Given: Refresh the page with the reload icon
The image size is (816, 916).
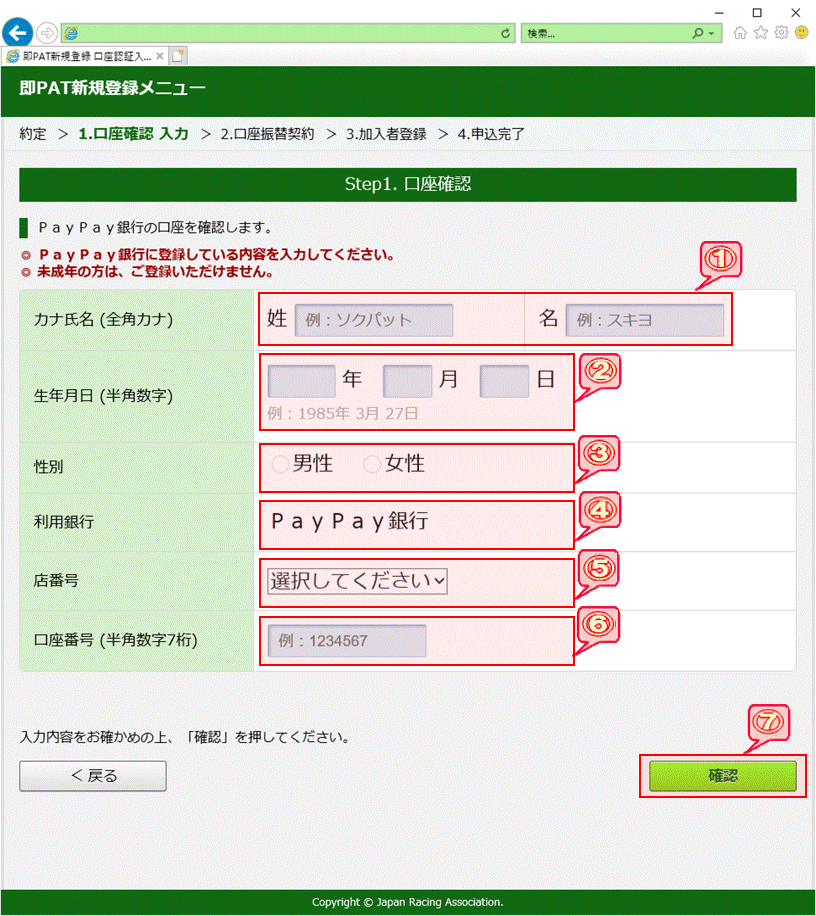Looking at the screenshot, I should click(x=507, y=33).
